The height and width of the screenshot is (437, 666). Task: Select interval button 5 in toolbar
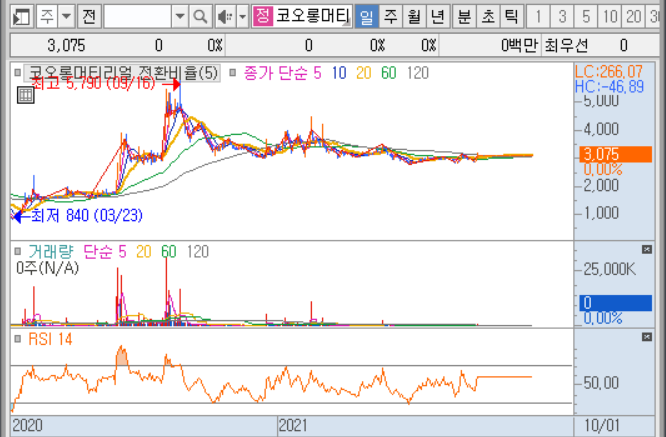click(x=586, y=17)
